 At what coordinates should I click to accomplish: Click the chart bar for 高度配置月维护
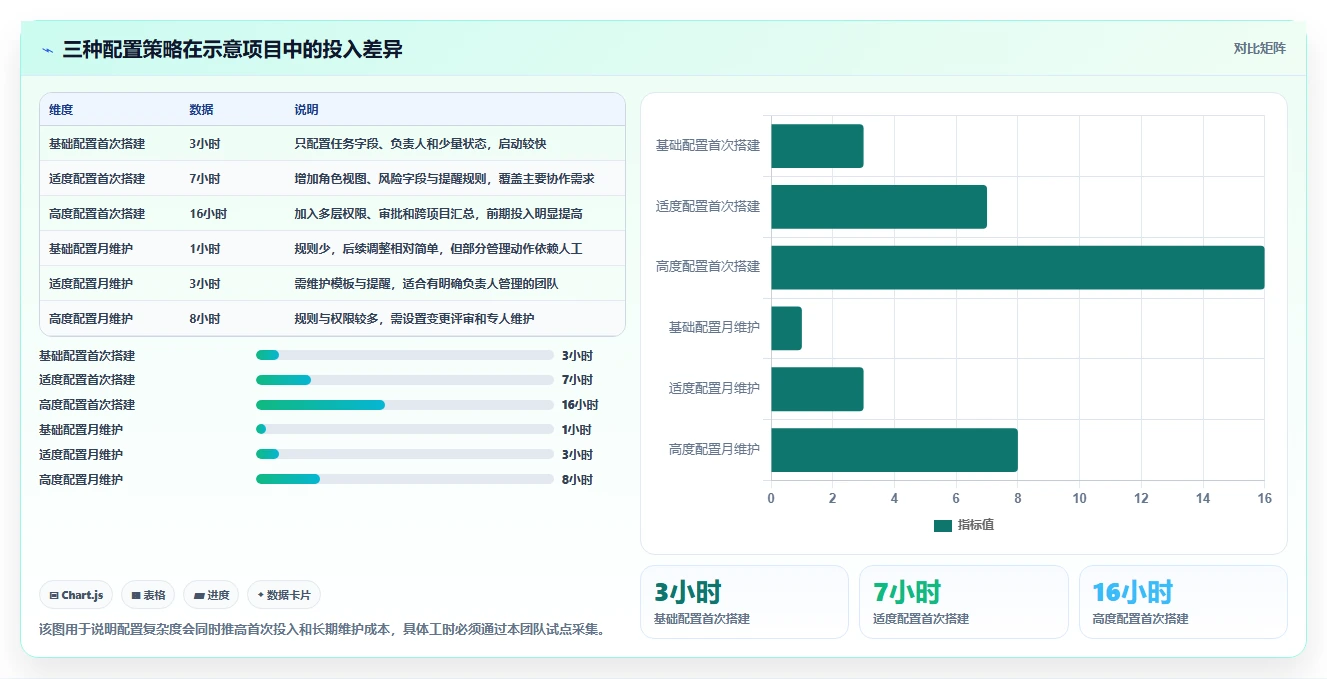point(894,450)
